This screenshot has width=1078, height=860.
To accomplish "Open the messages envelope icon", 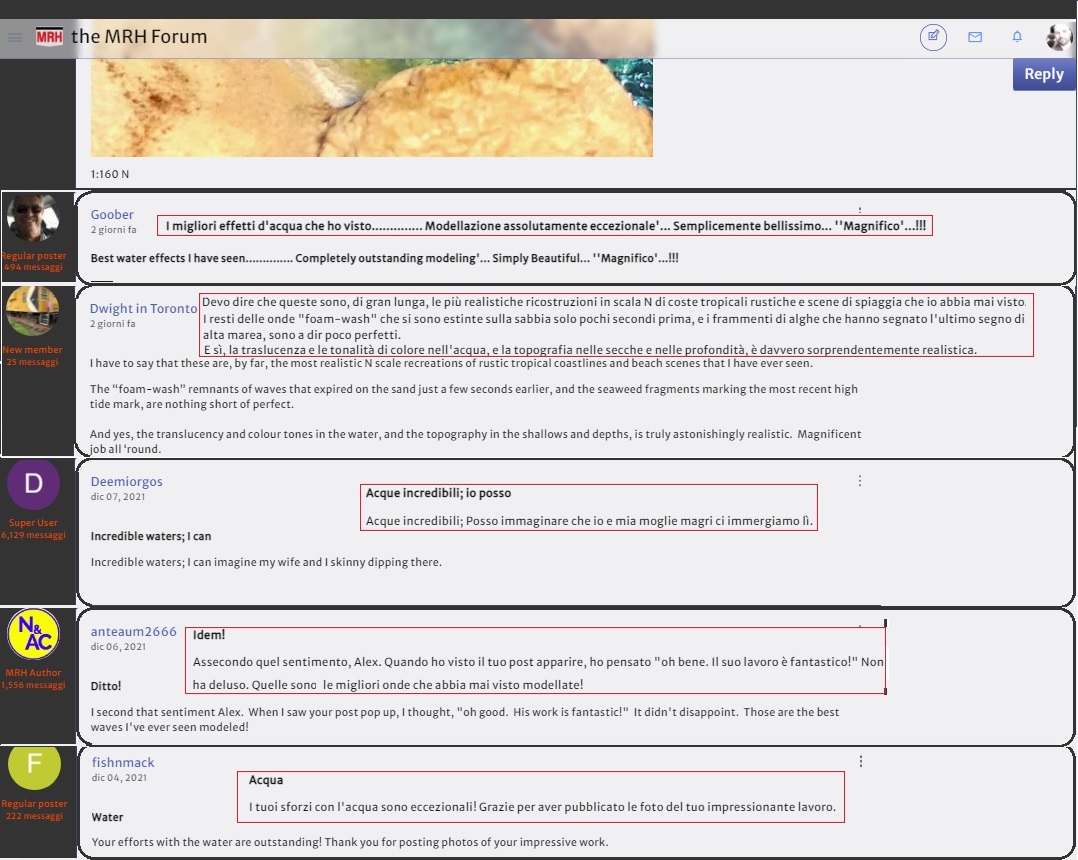I will (x=975, y=36).
